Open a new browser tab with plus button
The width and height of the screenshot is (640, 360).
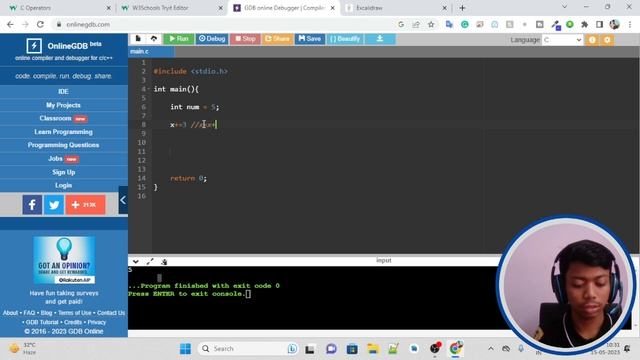462,8
